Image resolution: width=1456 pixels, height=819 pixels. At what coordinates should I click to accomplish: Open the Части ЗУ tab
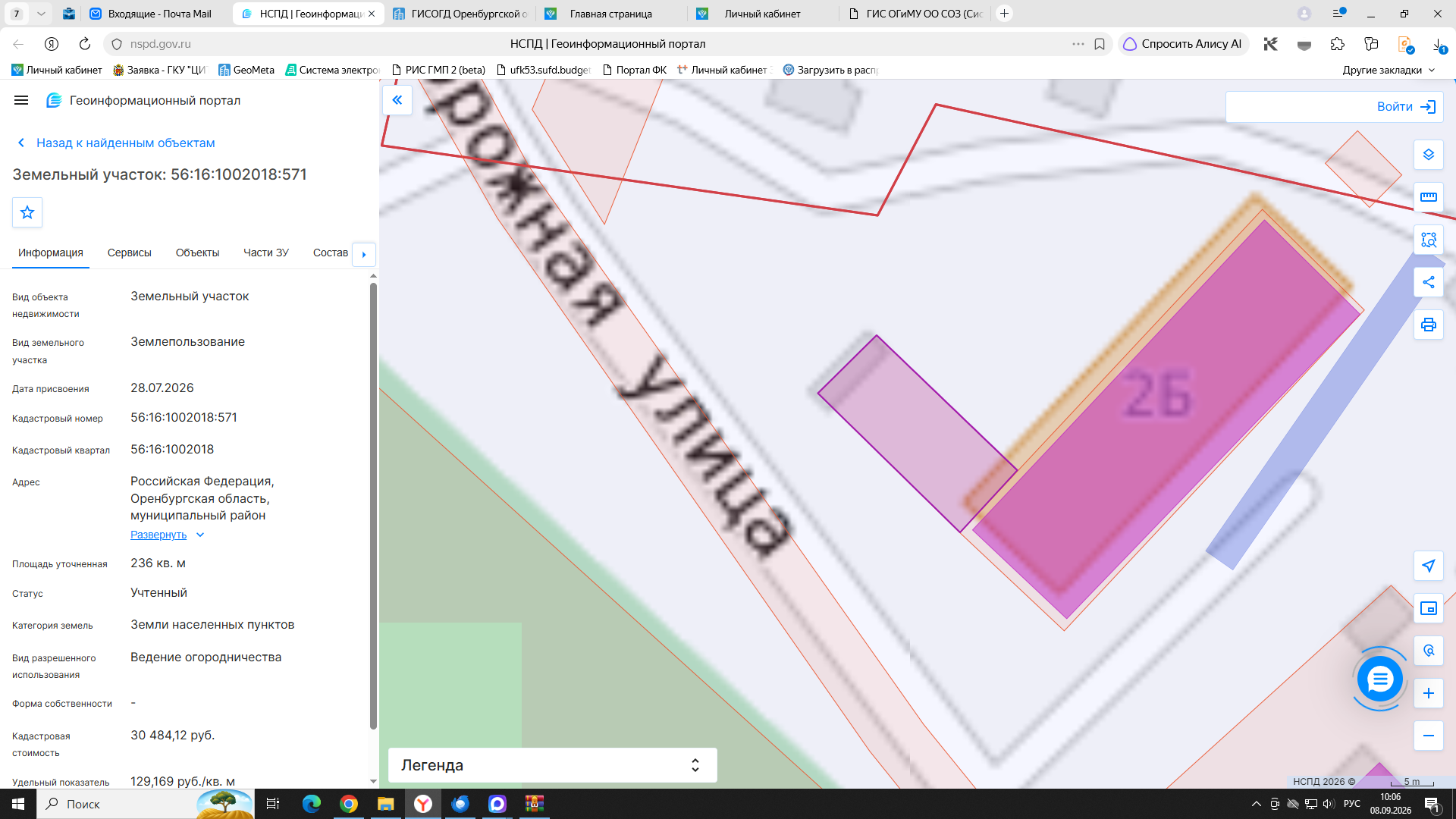pyautogui.click(x=265, y=253)
